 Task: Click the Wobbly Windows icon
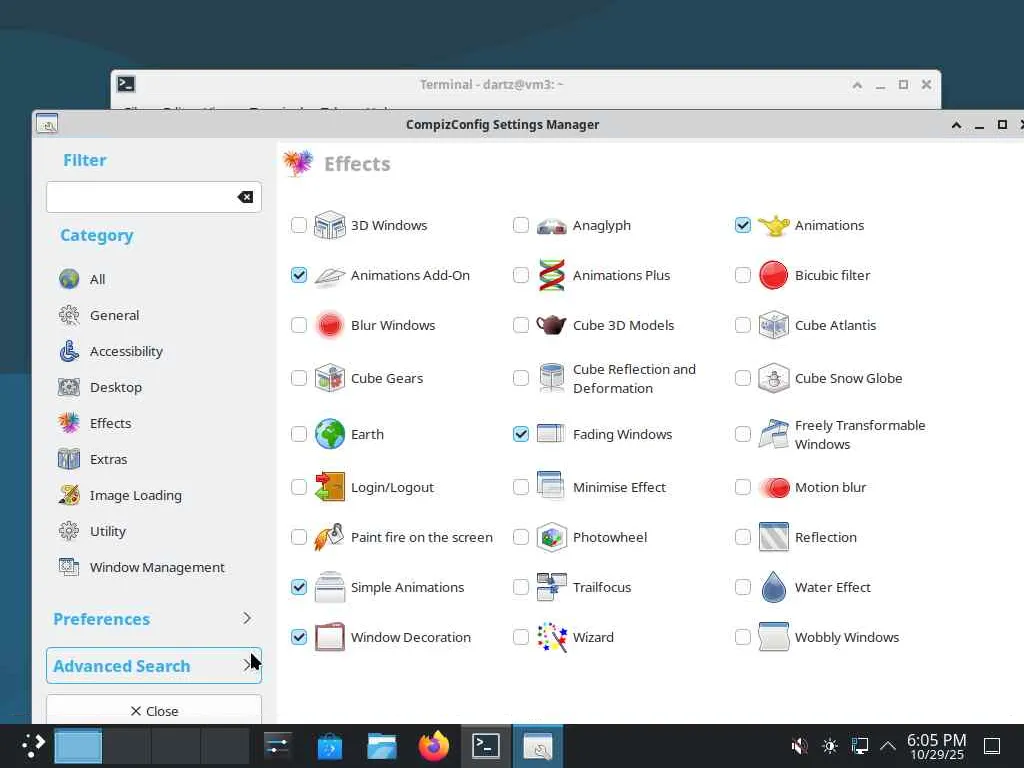coord(773,637)
